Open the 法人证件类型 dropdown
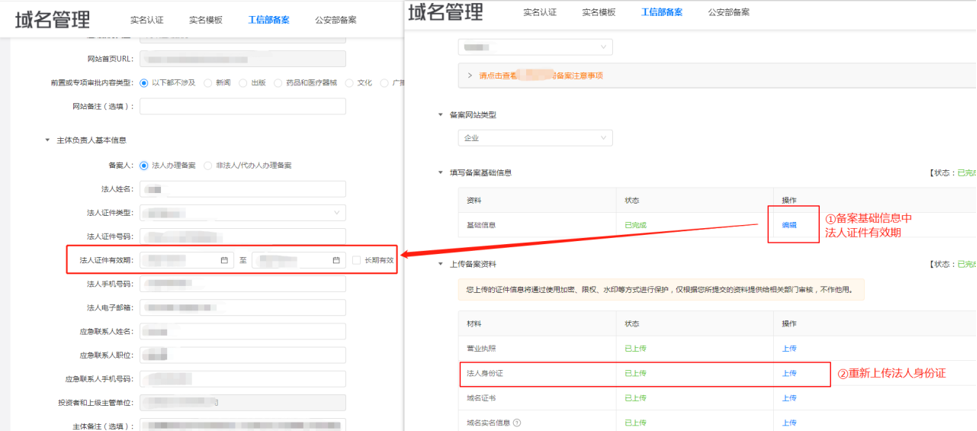Screen dimensions: 977x431 (243, 212)
